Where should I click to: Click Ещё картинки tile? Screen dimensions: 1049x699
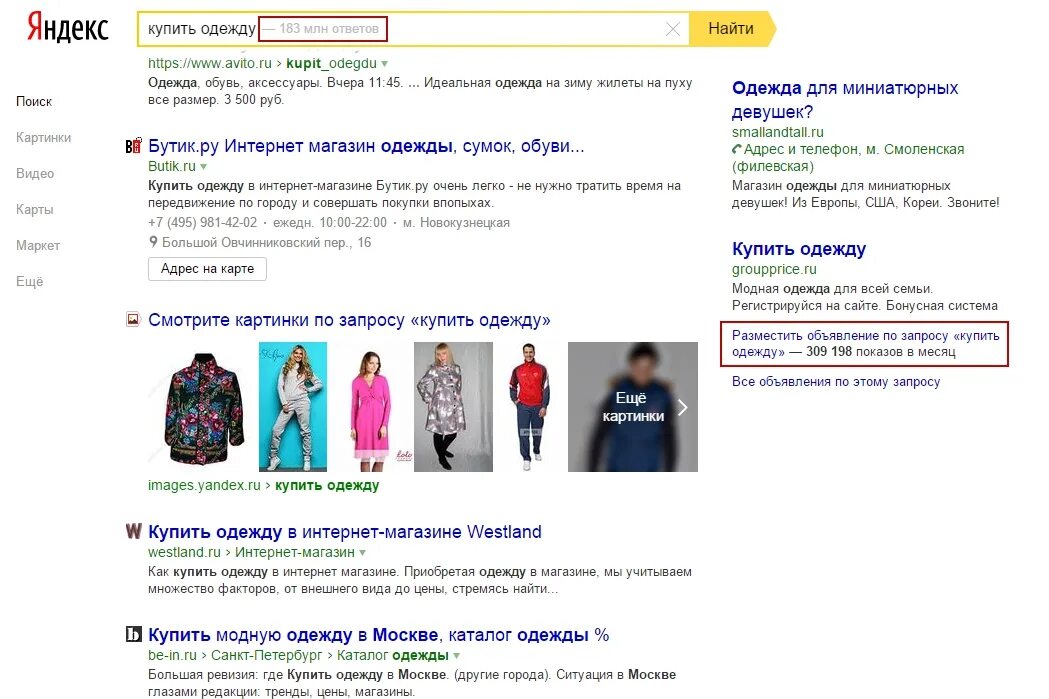coord(633,407)
